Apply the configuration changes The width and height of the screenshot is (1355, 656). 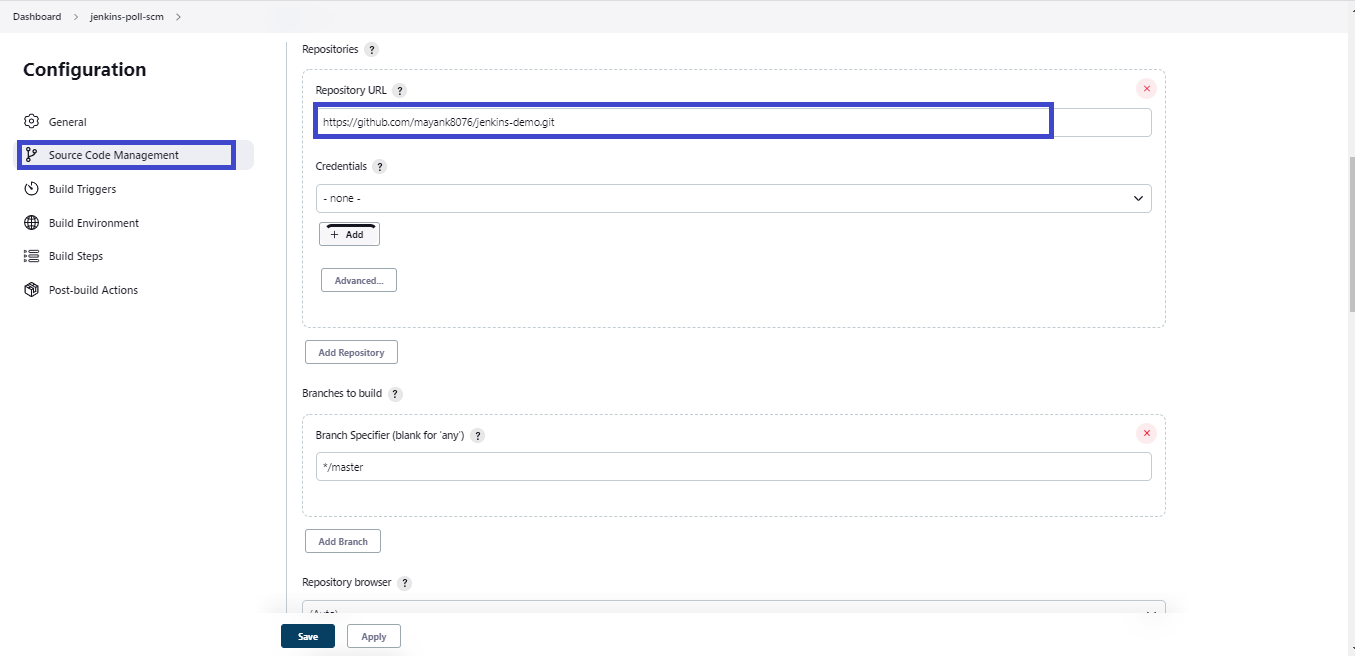(x=374, y=636)
